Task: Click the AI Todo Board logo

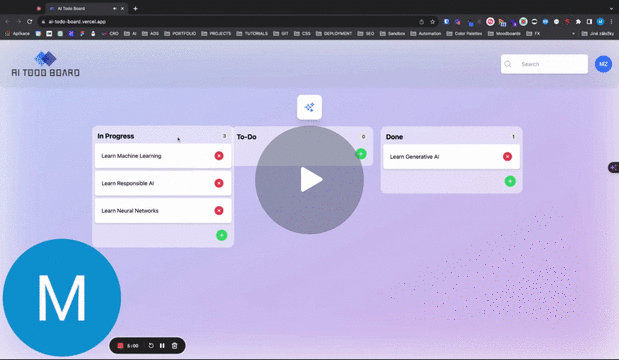Action: point(45,64)
